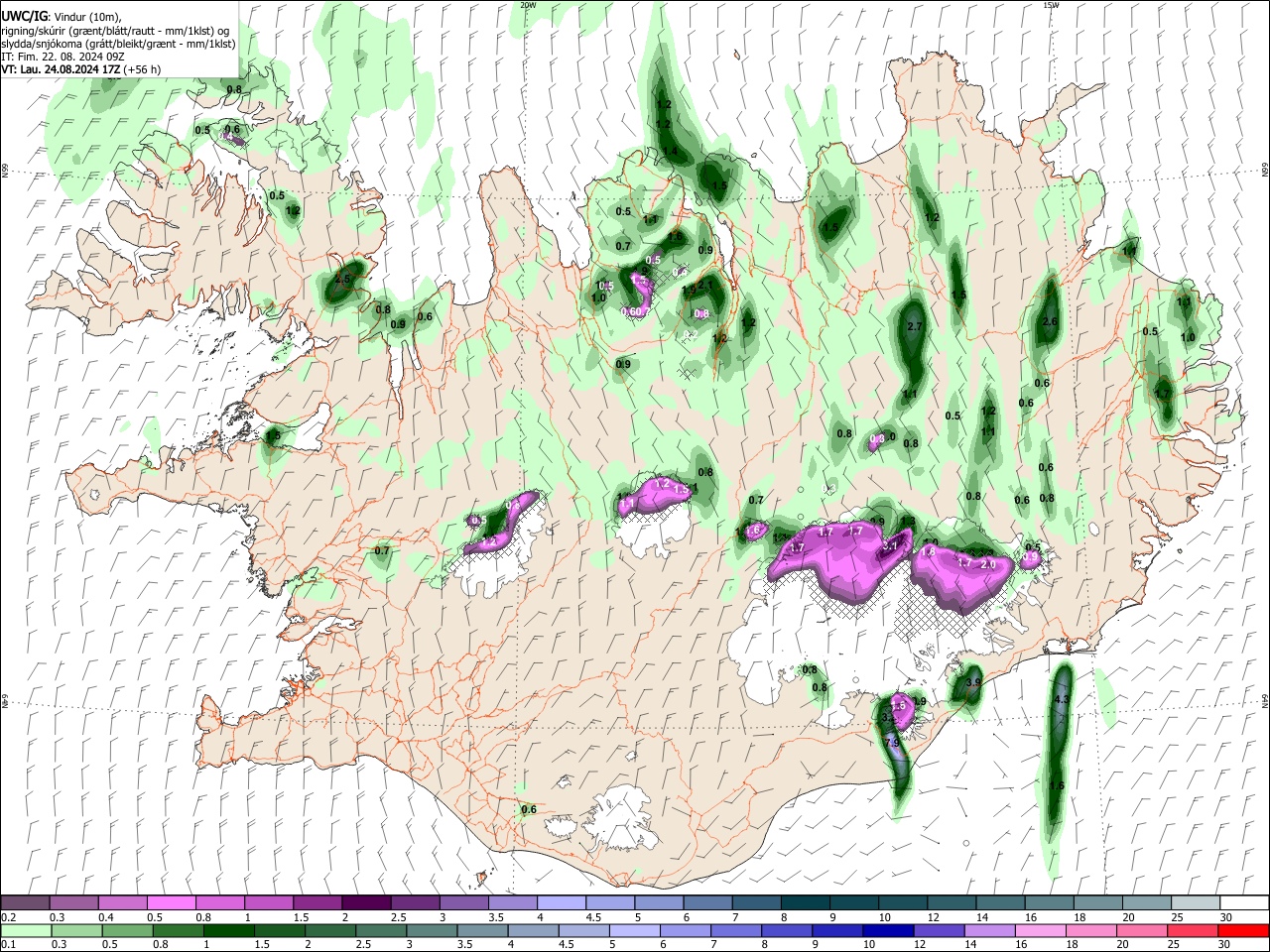Pick grey-teal 3–3.5 swatch, lower scale
1270x952 pixels.
coord(432,930)
